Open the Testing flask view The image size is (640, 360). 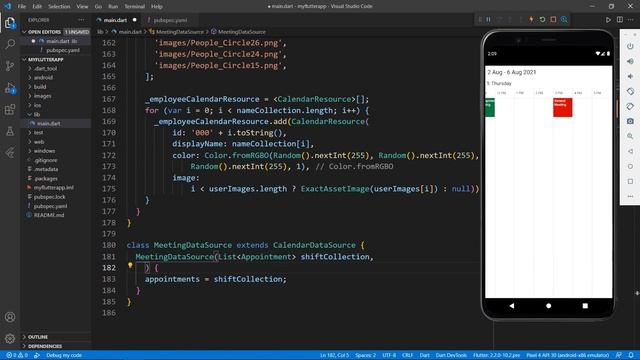pos(10,131)
